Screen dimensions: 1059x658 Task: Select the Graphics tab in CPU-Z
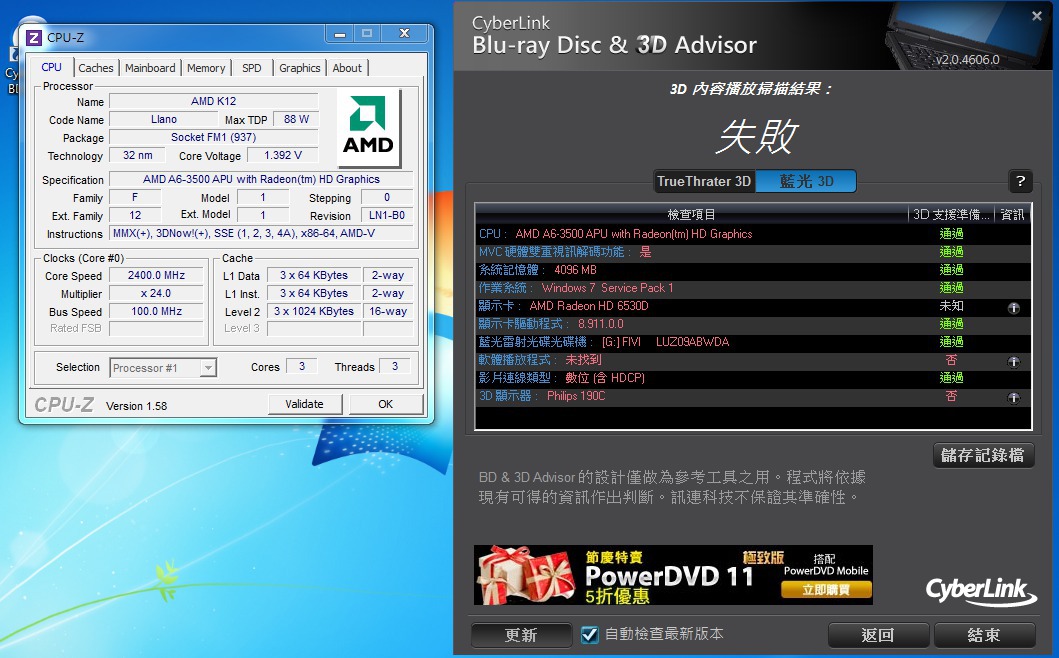(300, 68)
